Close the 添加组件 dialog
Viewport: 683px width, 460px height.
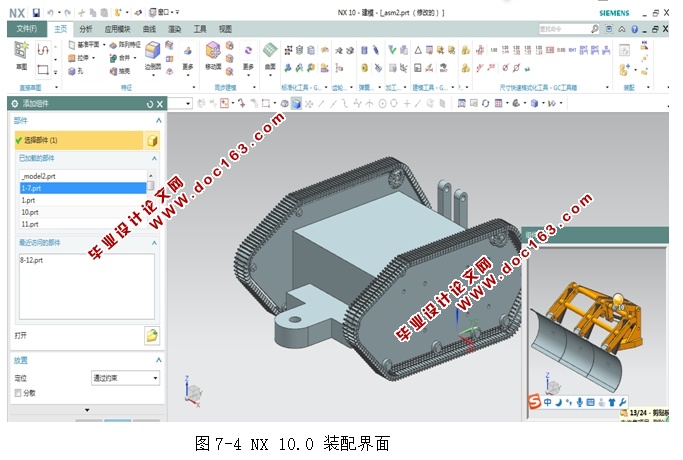coord(160,104)
